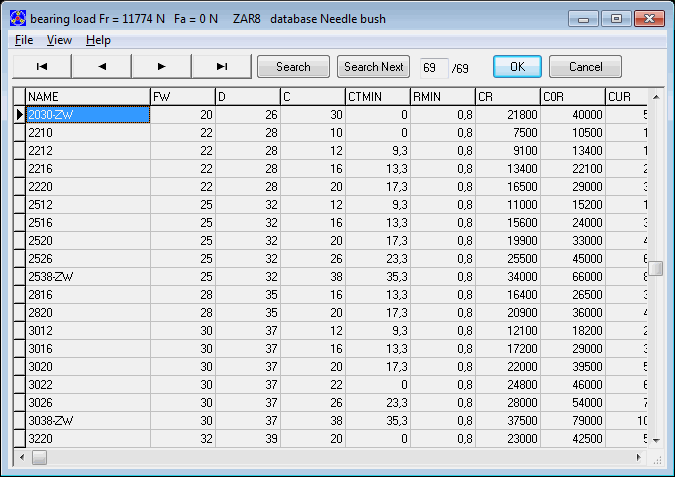Open the File menu
Screen dimensions: 675x477
(x=24, y=40)
